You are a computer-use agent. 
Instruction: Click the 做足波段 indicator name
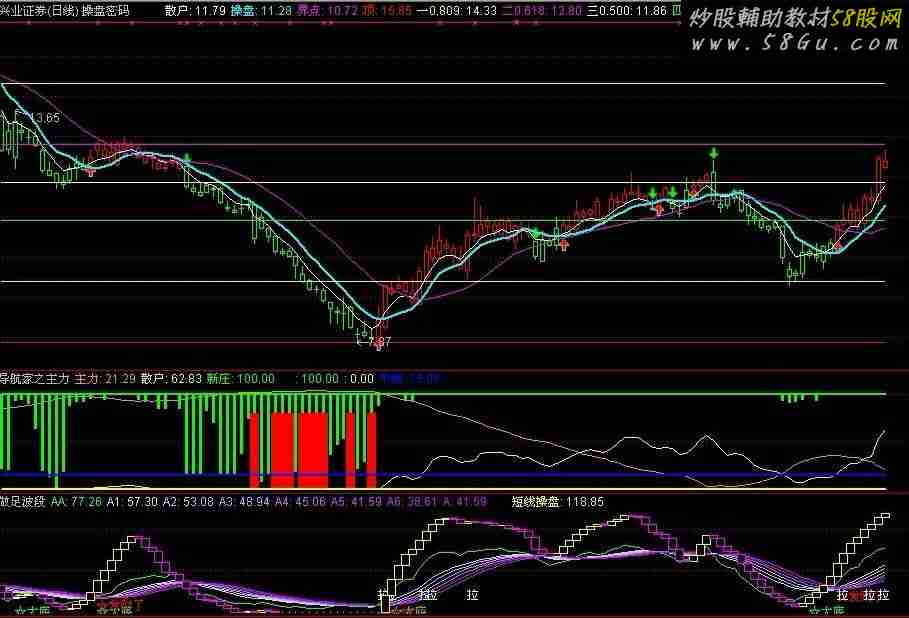tap(23, 501)
